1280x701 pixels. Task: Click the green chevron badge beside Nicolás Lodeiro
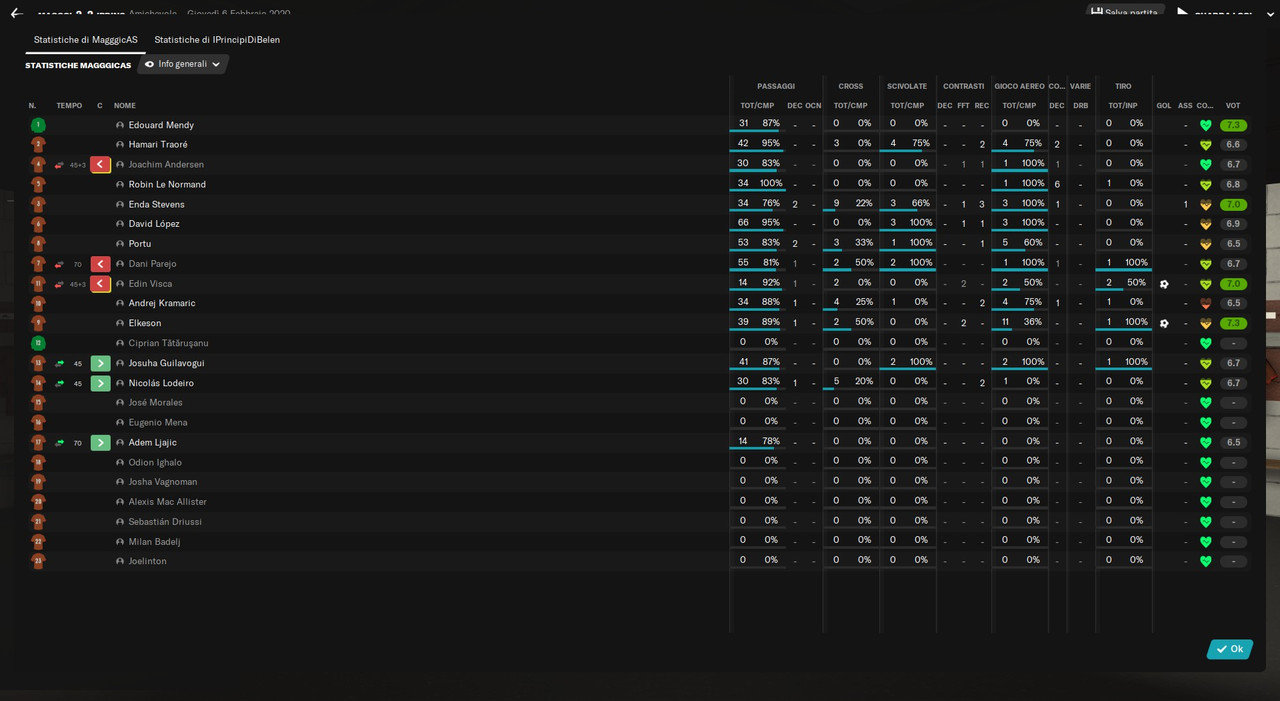100,383
